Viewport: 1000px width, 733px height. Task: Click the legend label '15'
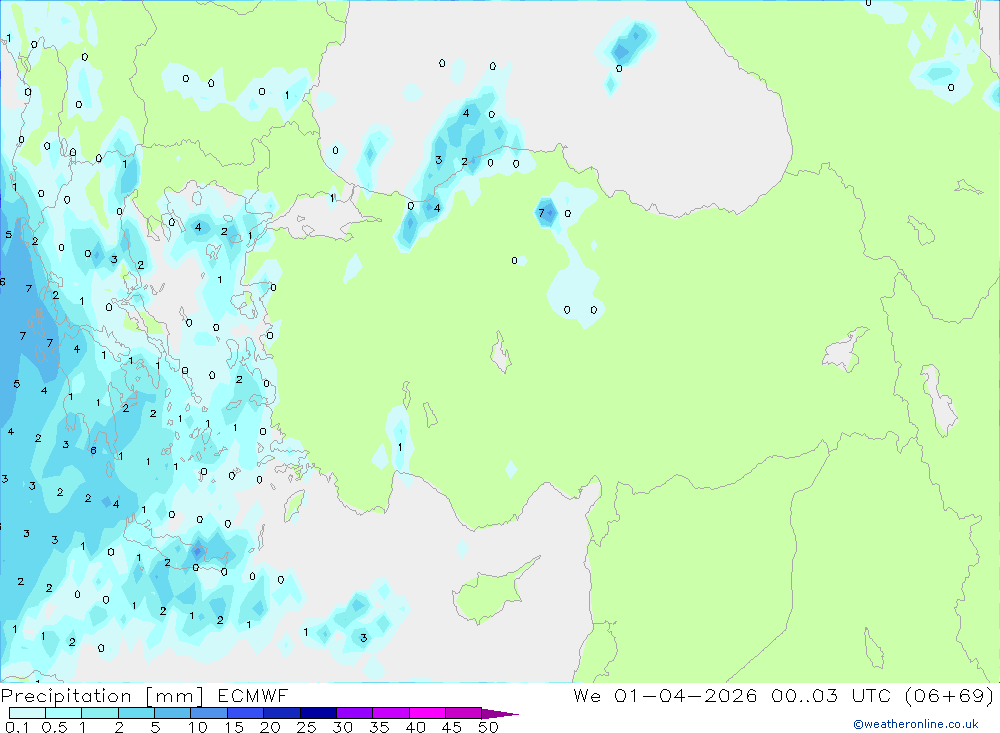[234, 727]
